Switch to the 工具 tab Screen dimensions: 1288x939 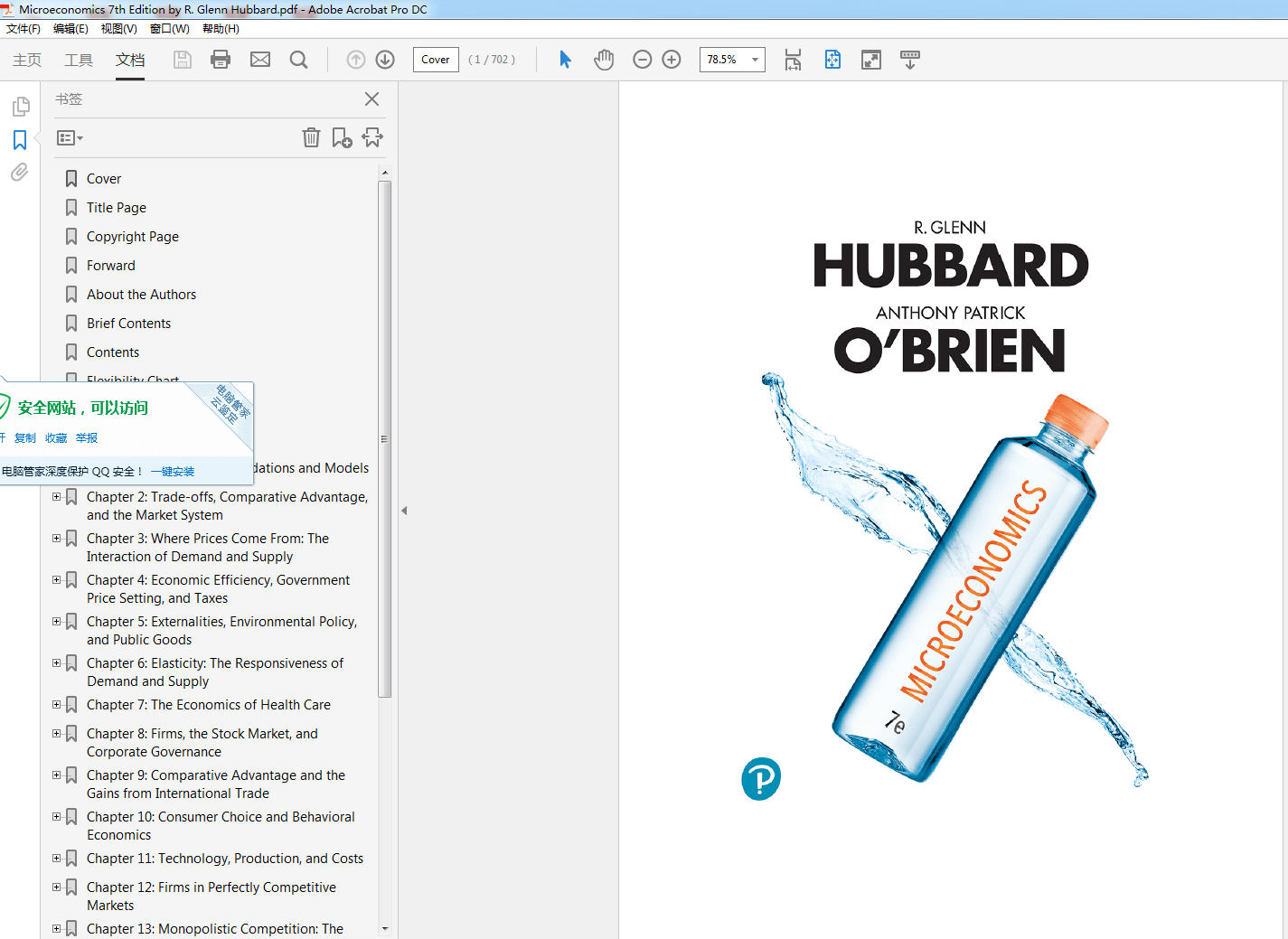tap(79, 60)
